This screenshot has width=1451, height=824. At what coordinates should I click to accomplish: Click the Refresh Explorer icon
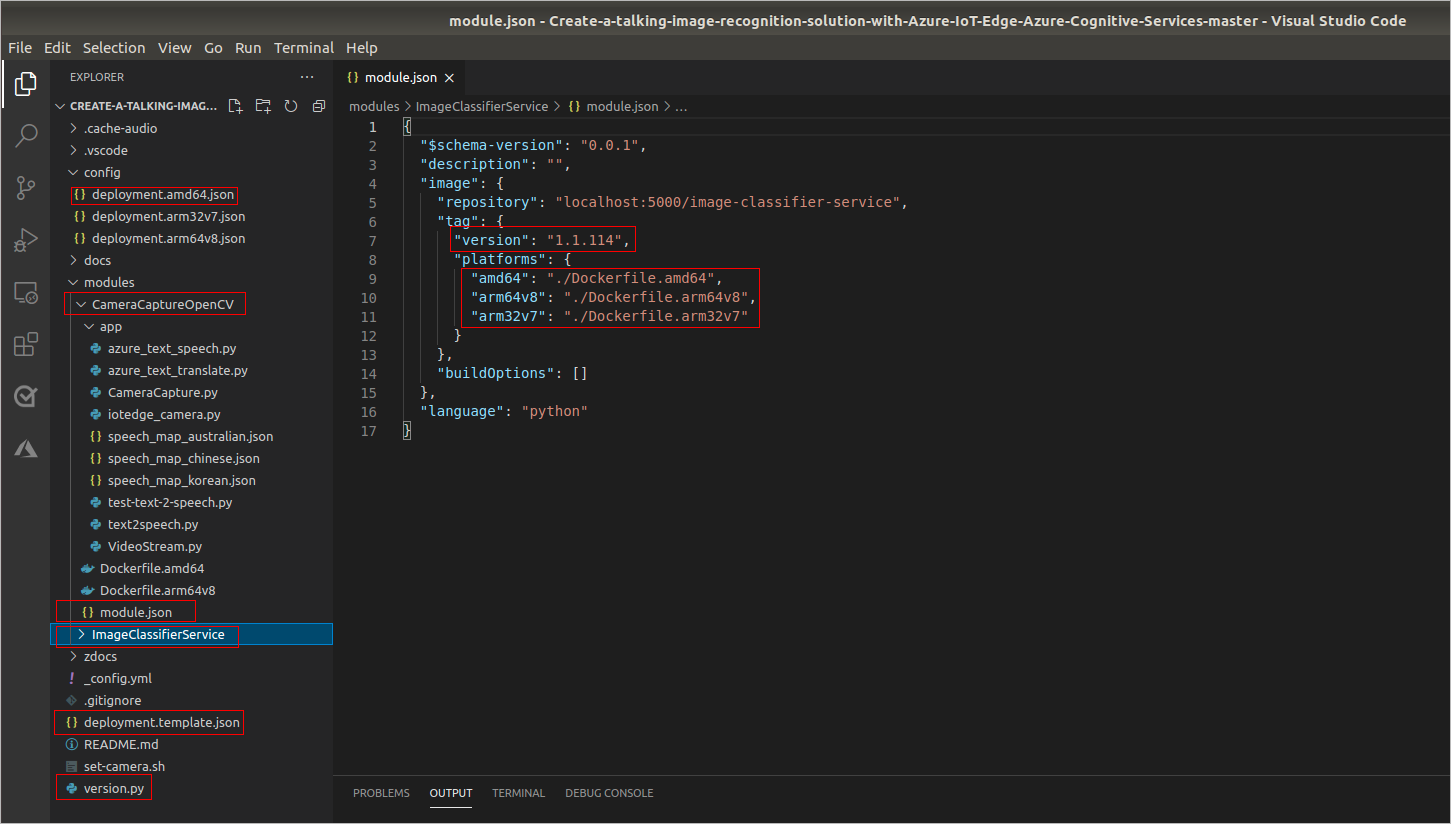291,106
